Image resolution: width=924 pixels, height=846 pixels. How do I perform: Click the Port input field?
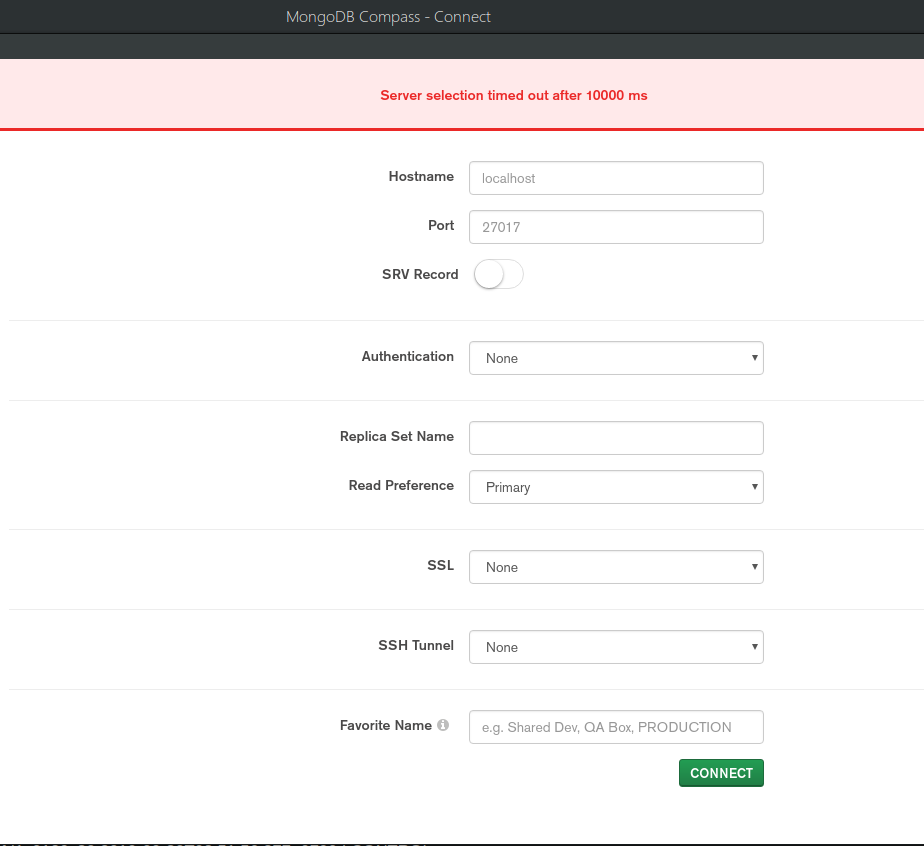coord(616,227)
